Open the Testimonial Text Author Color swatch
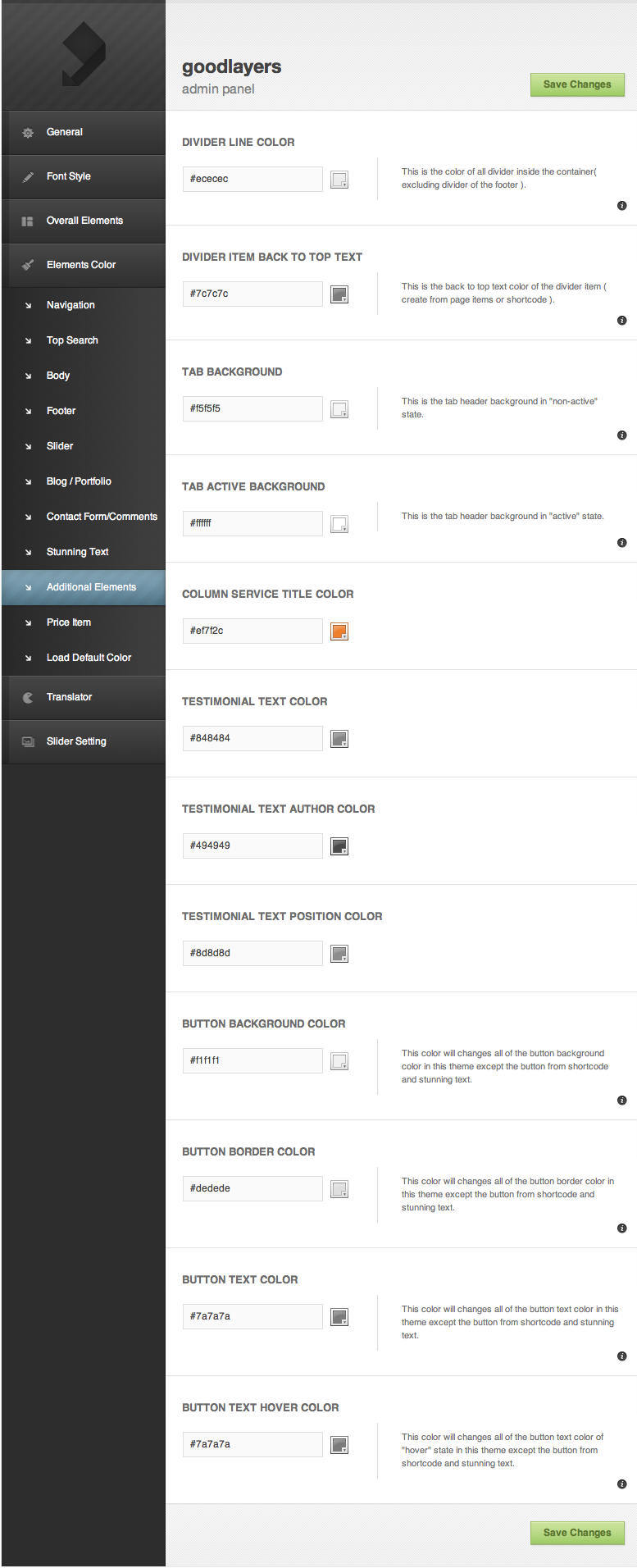The height and width of the screenshot is (1568, 637). [x=339, y=846]
